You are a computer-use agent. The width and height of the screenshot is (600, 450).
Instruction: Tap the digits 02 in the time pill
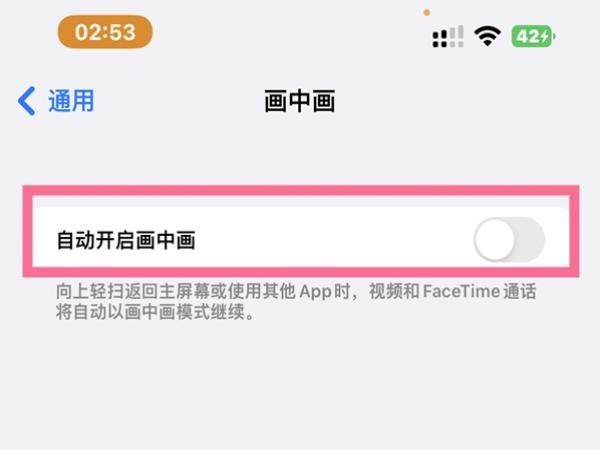[87, 32]
